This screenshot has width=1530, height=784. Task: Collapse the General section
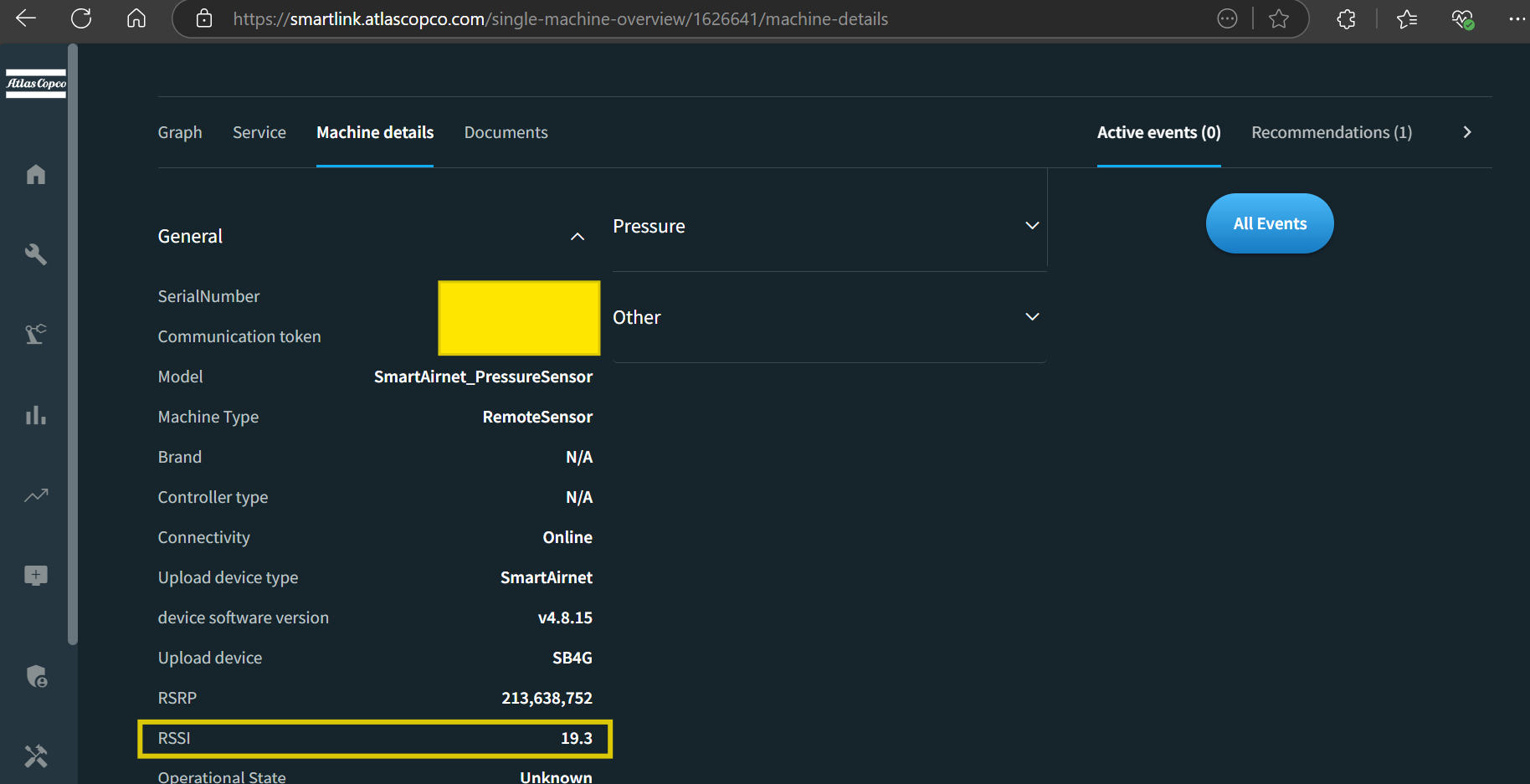(x=578, y=237)
